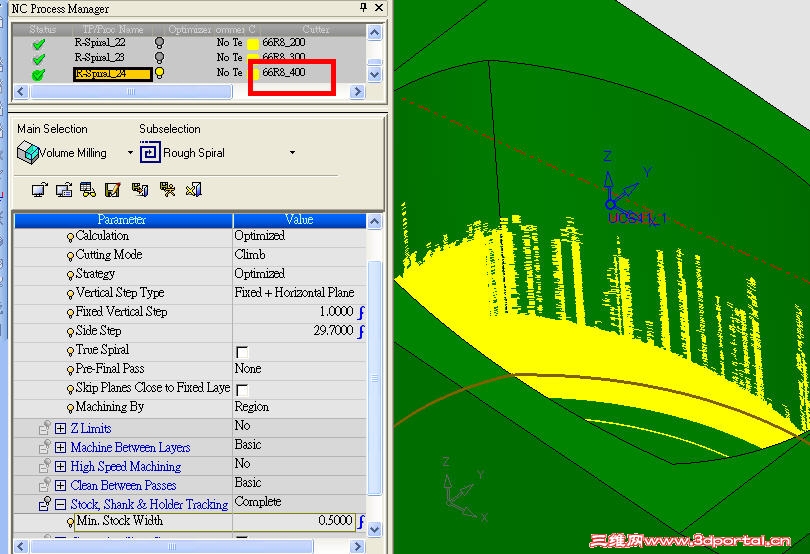Image resolution: width=810 pixels, height=554 pixels.
Task: Click the bulb icon beside Calculation parameter
Action: [70, 237]
